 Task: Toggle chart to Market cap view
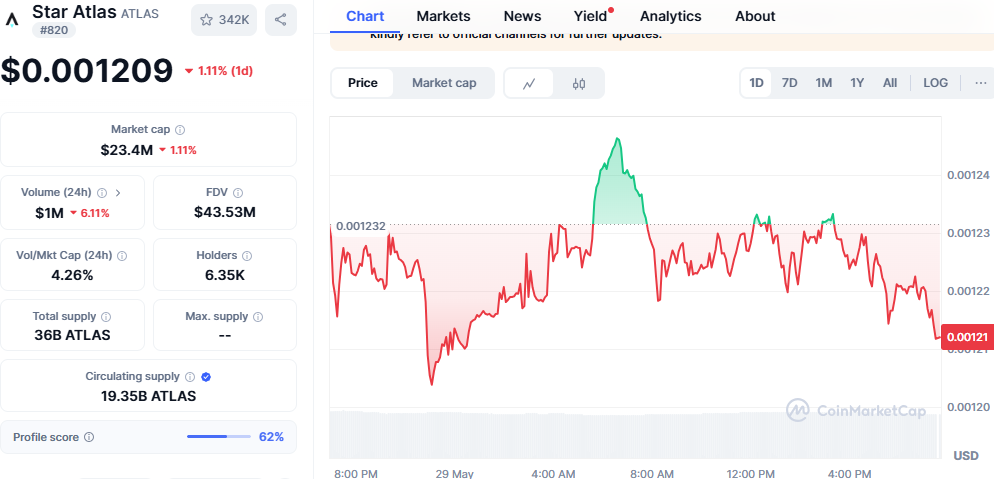tap(444, 83)
